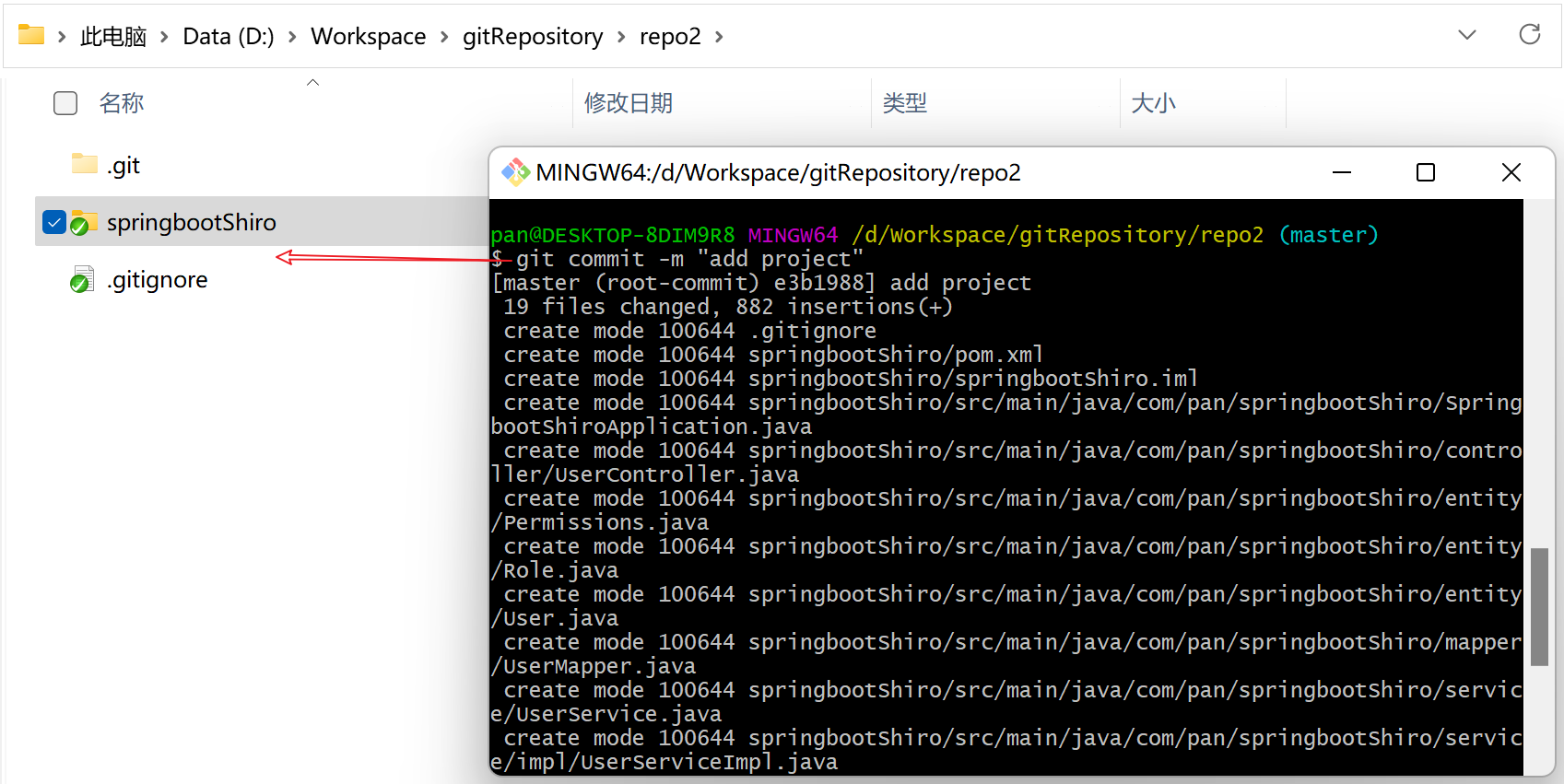The image size is (1564, 784).
Task: Expand the chevron after Workspace in breadcrumb
Action: pyautogui.click(x=444, y=37)
